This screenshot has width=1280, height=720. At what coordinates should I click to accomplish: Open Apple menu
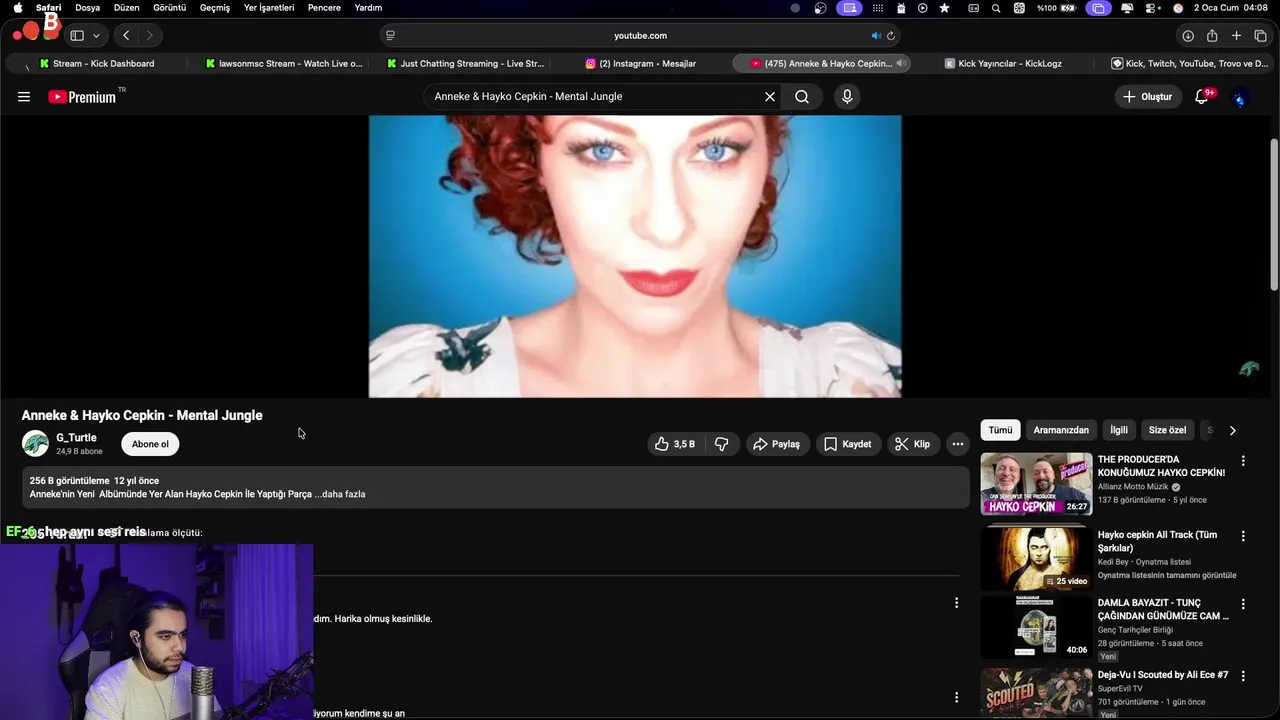point(17,7)
